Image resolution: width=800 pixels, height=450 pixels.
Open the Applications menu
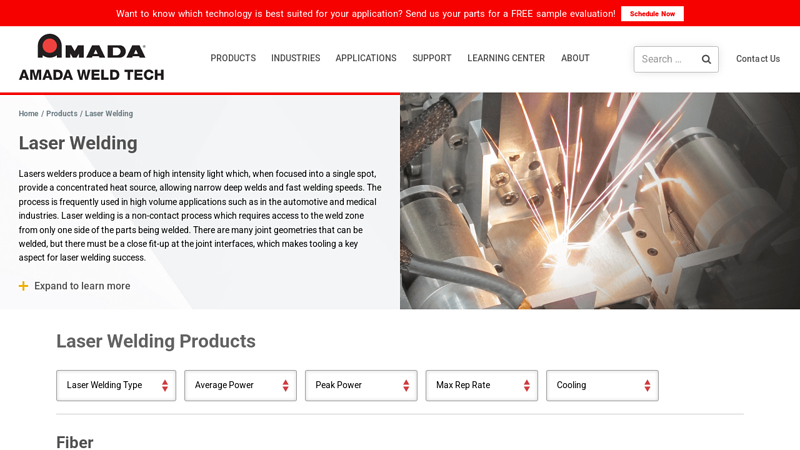coord(366,58)
